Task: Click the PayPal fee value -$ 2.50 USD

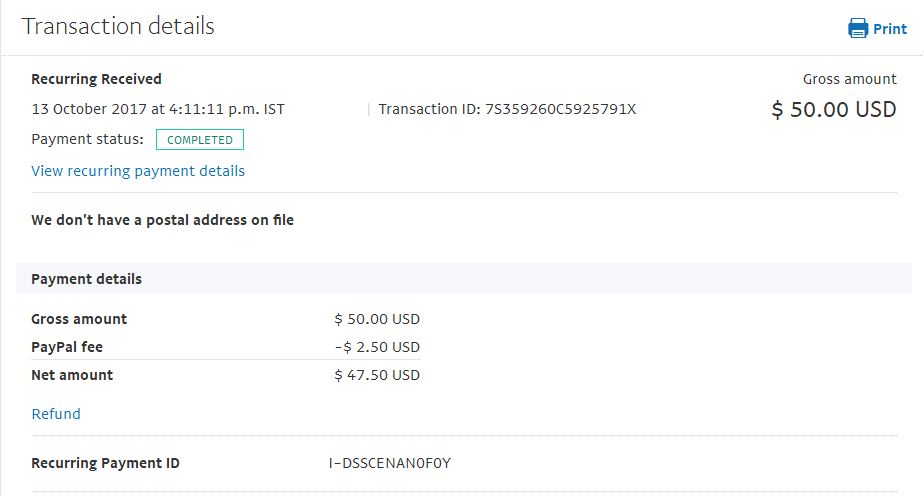Action: pos(377,347)
